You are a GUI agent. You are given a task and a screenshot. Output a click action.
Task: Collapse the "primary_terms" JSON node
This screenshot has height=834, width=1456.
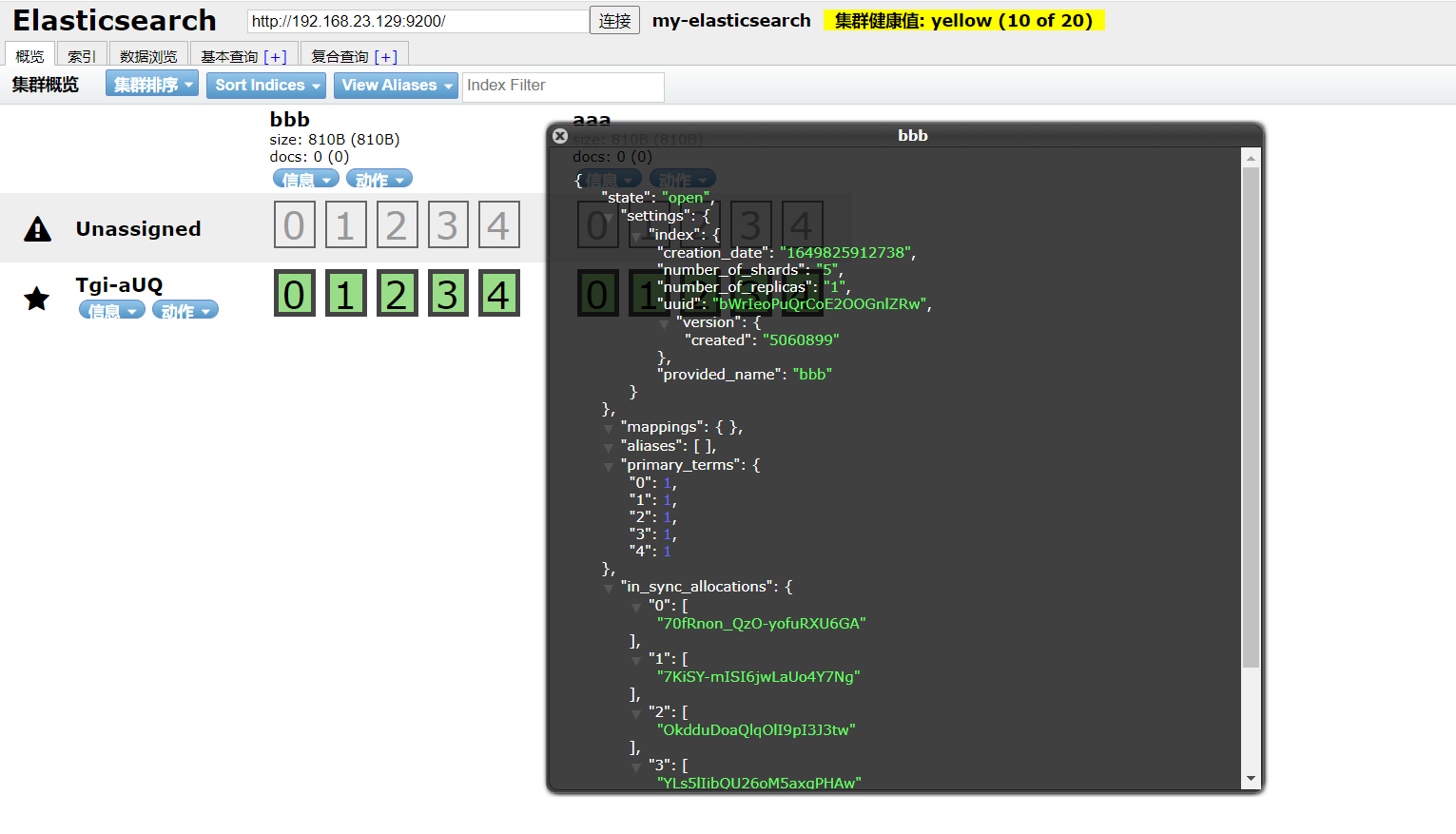point(609,467)
